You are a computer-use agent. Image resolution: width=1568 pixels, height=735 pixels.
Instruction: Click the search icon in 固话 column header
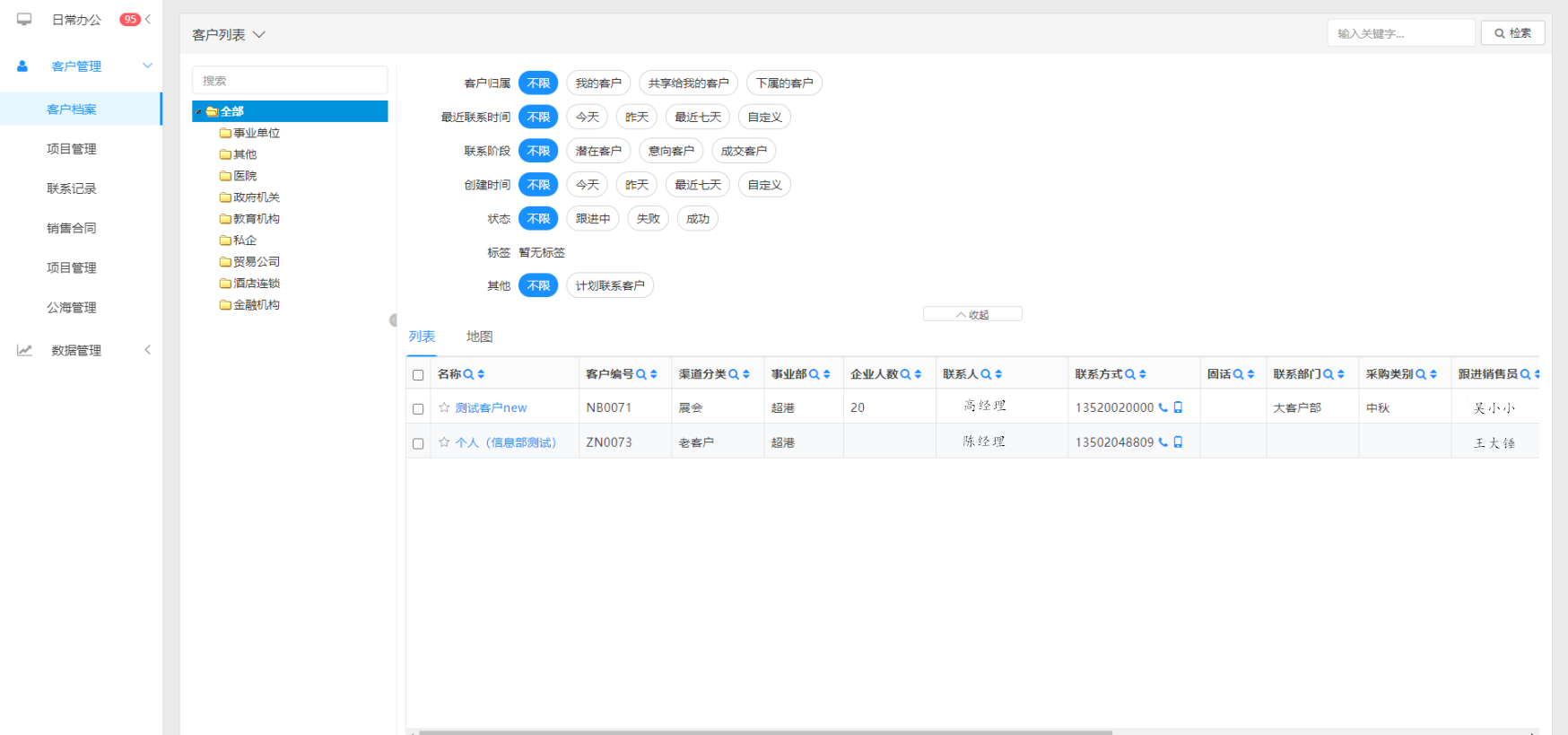click(1239, 374)
